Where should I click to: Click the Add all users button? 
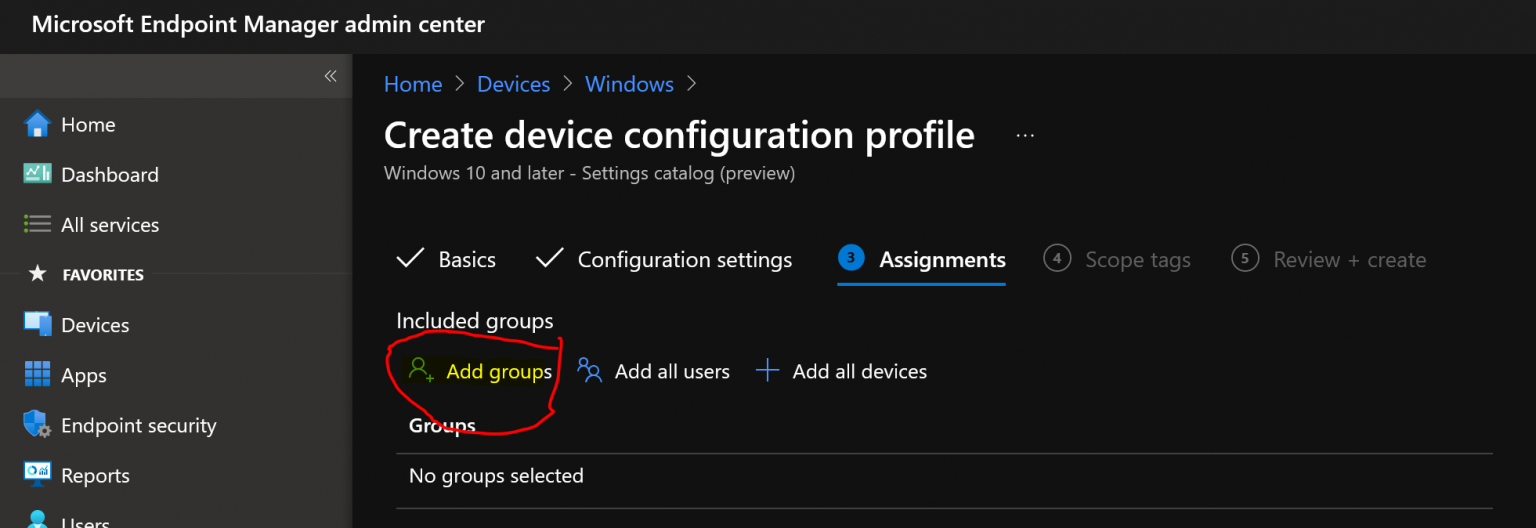(653, 371)
